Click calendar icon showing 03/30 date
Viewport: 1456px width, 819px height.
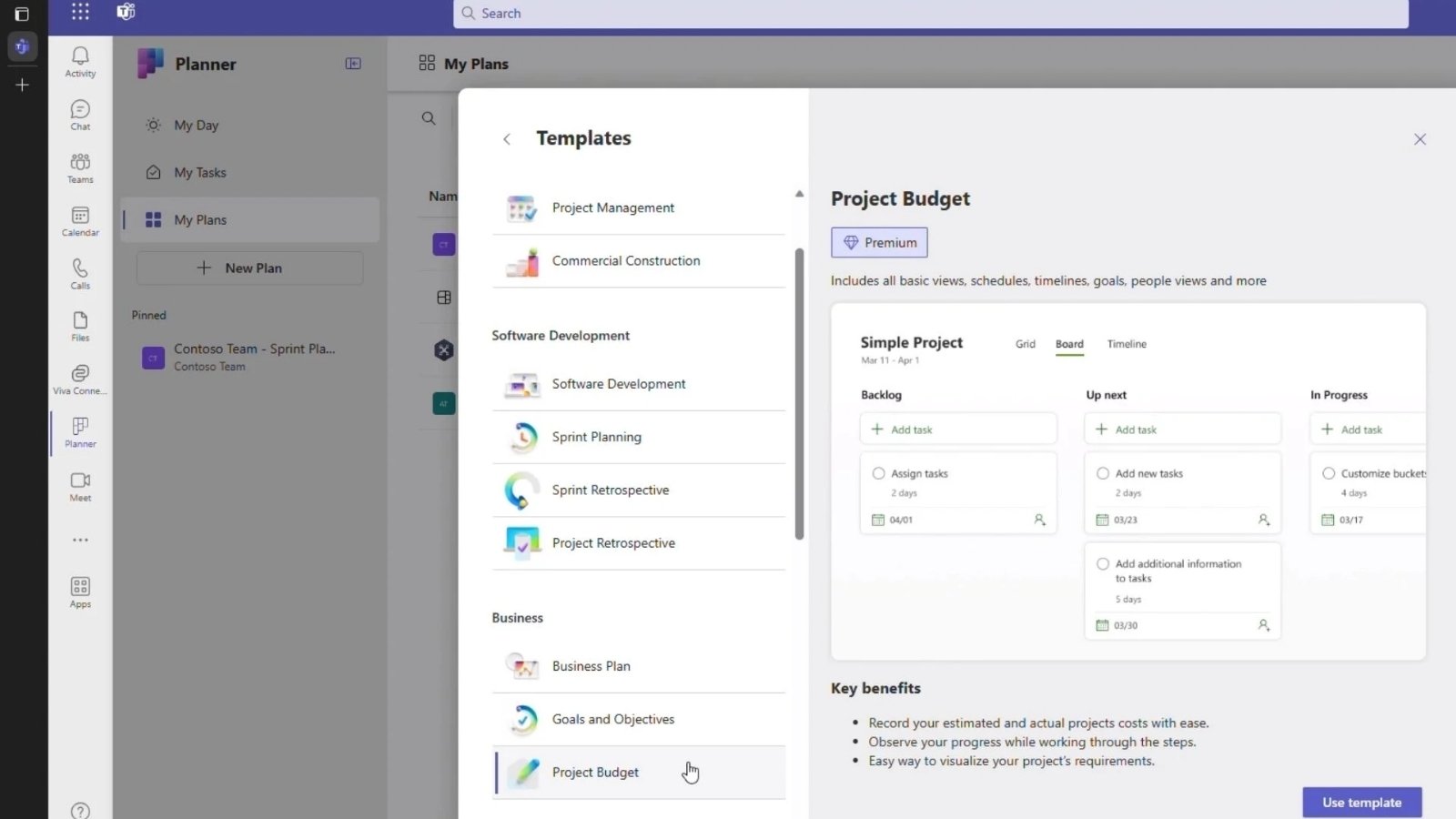1102,625
